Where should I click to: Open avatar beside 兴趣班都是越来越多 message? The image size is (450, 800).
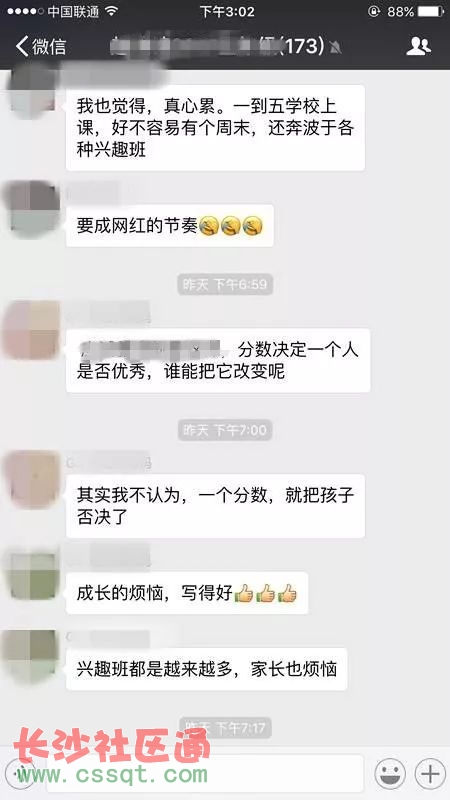click(x=32, y=657)
